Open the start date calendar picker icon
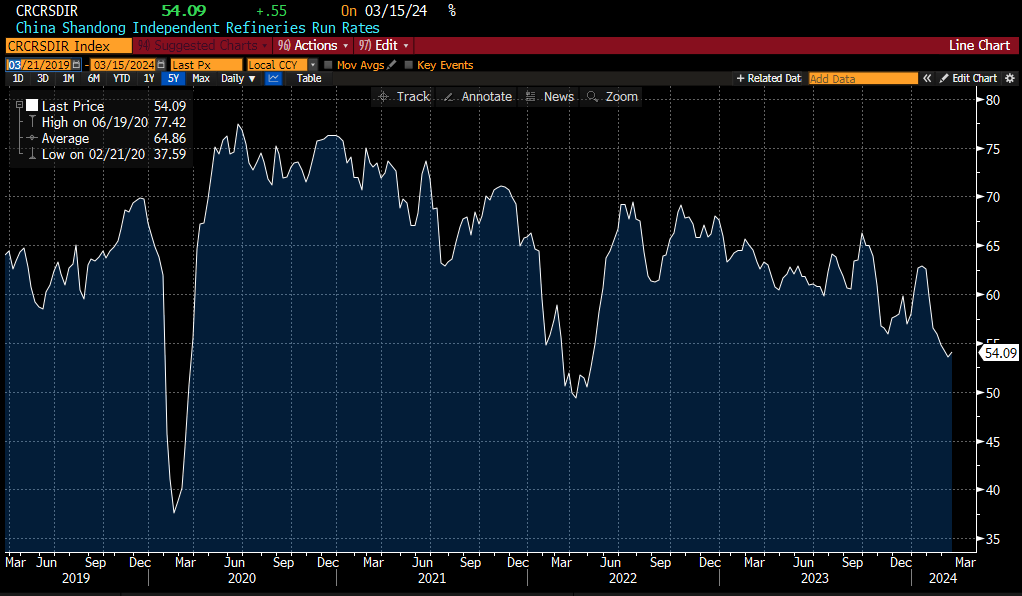Viewport: 1022px width, 596px height. point(76,65)
